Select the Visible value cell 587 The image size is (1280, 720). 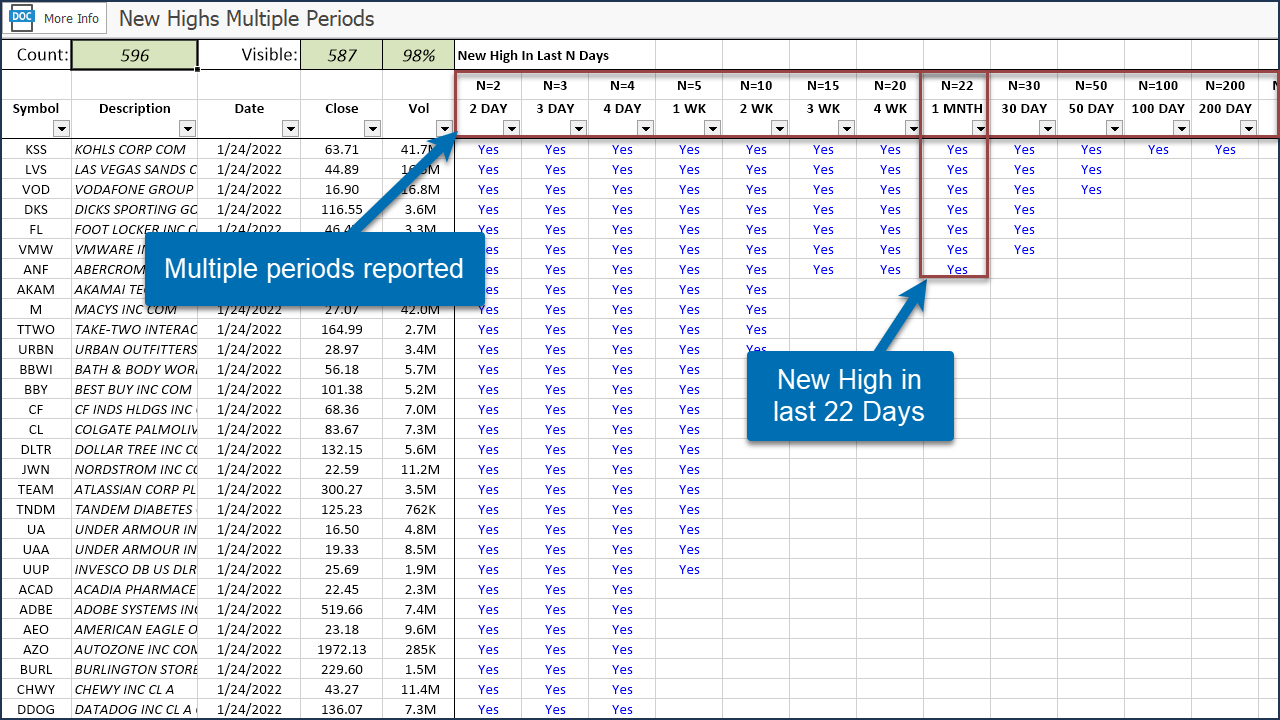point(342,55)
